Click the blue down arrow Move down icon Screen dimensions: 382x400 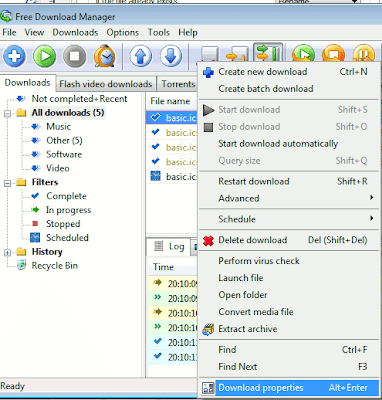click(171, 56)
